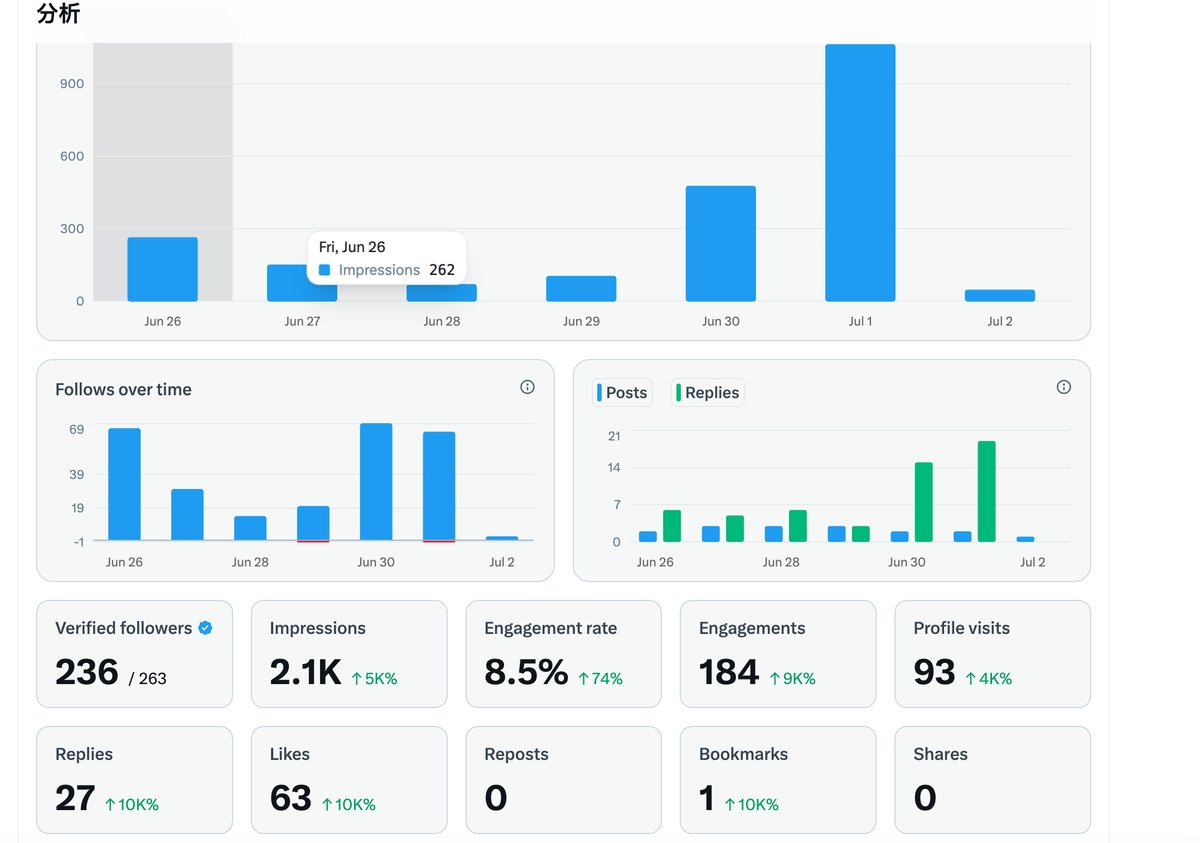Click the 4K% change on Profile visits
Screen dimensions: 1200x843
click(x=988, y=679)
